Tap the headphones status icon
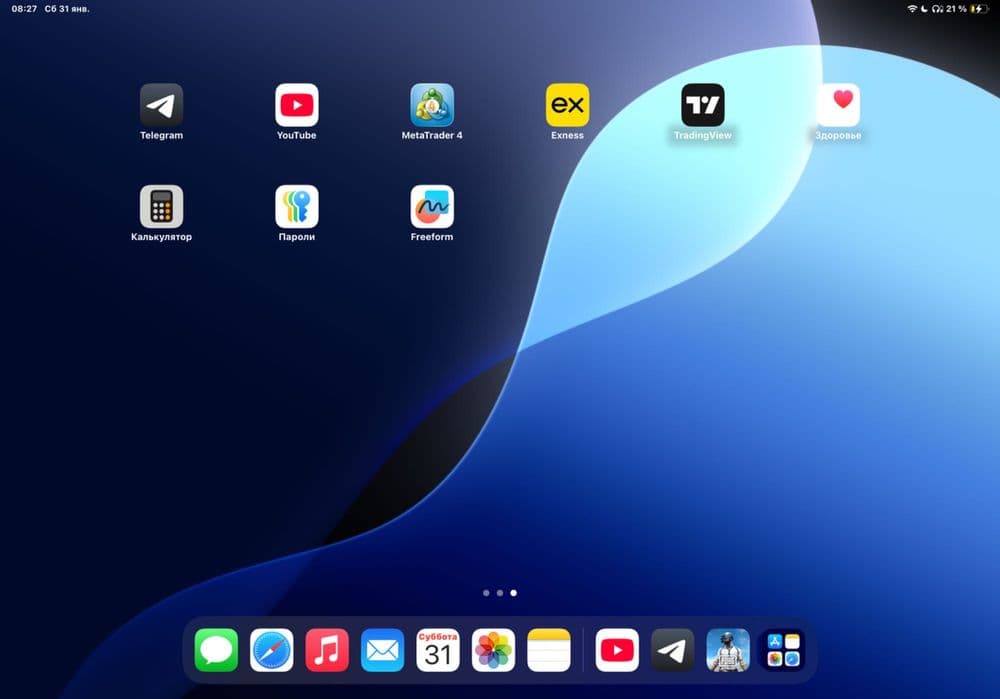Screen dimensions: 1000x699 click(938, 9)
